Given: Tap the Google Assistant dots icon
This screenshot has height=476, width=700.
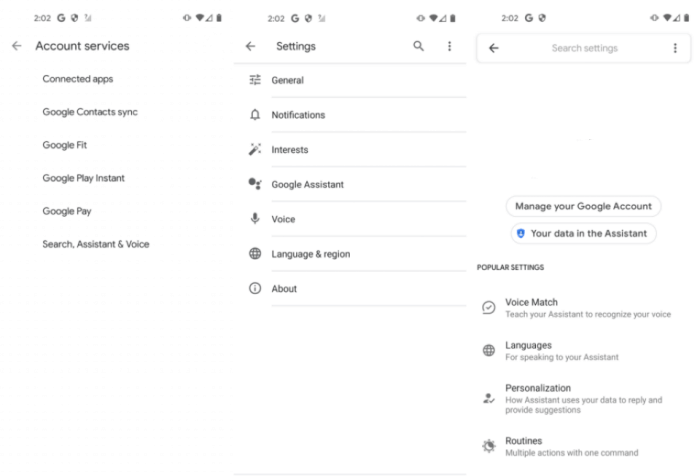Looking at the screenshot, I should 255,184.
